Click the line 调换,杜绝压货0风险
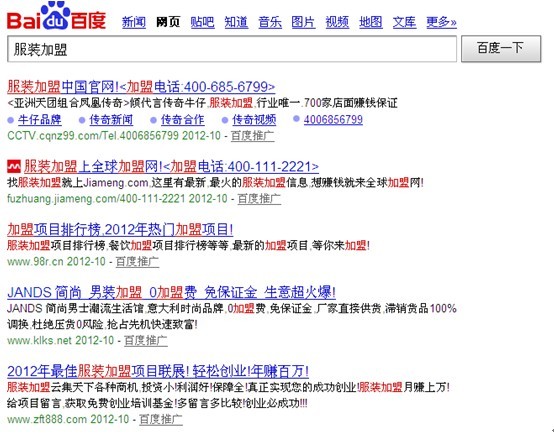Screen dimensions: 554x434 tap(102, 324)
